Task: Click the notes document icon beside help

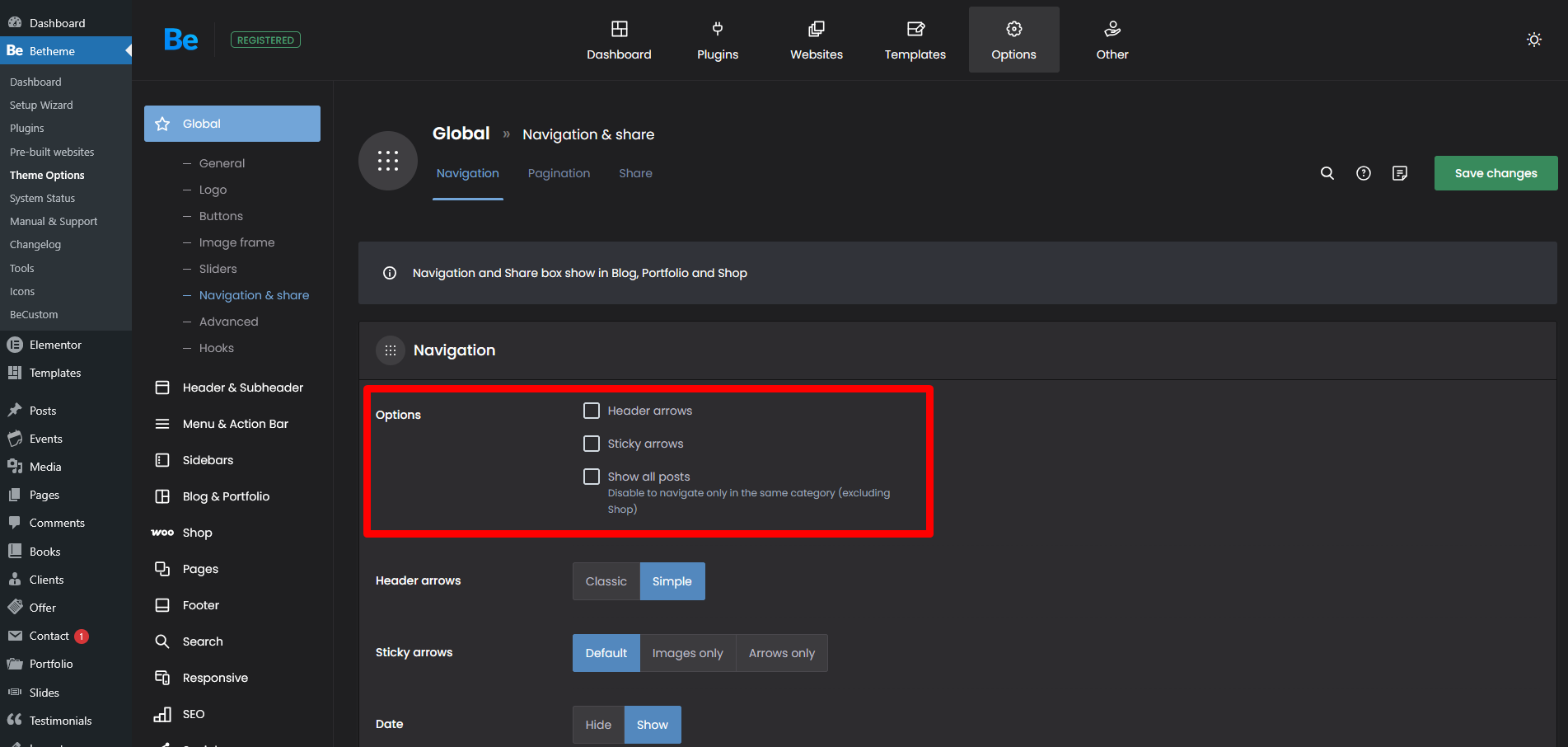Action: [1400, 173]
